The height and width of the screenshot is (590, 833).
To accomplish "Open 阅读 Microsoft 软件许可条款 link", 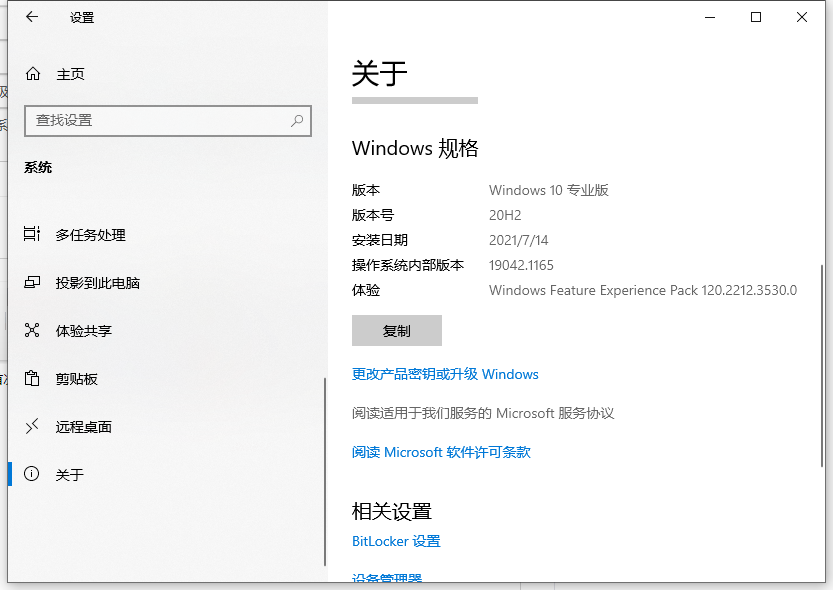I will click(441, 452).
